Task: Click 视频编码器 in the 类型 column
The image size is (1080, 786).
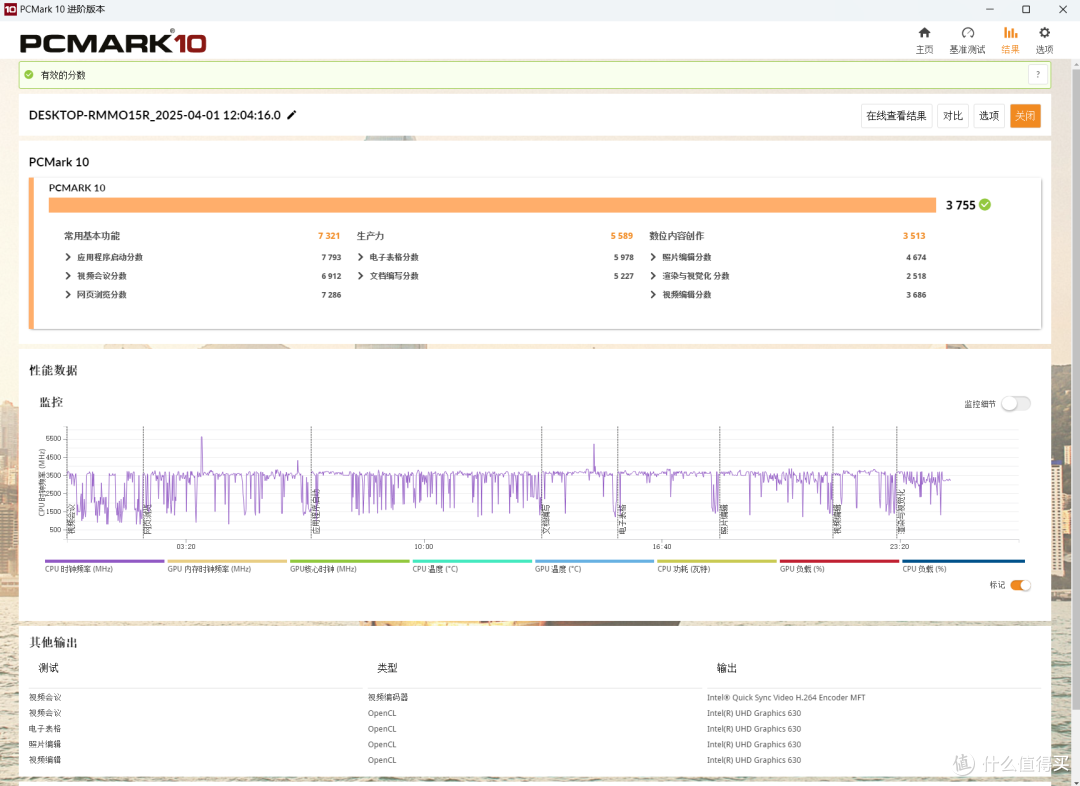Action: (x=388, y=697)
